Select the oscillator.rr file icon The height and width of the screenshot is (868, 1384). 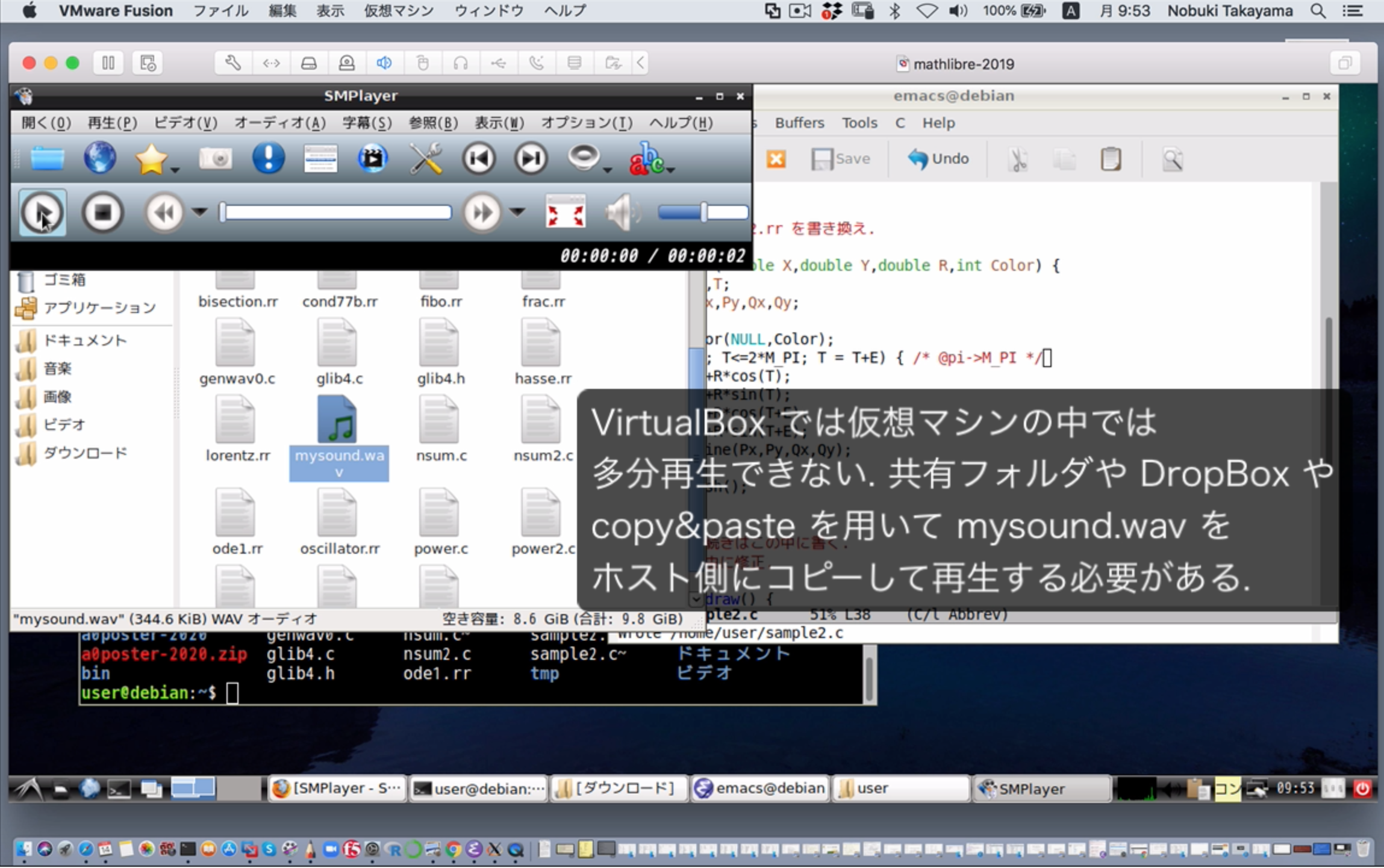[x=337, y=513]
